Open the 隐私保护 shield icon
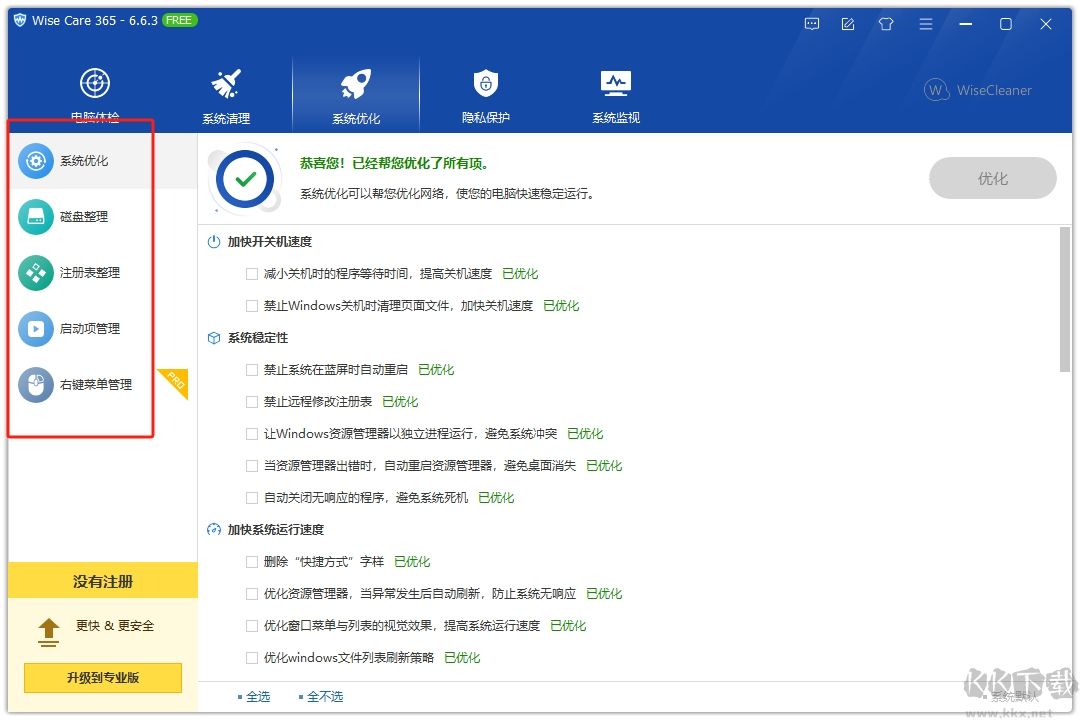This screenshot has width=1080, height=720. [486, 83]
